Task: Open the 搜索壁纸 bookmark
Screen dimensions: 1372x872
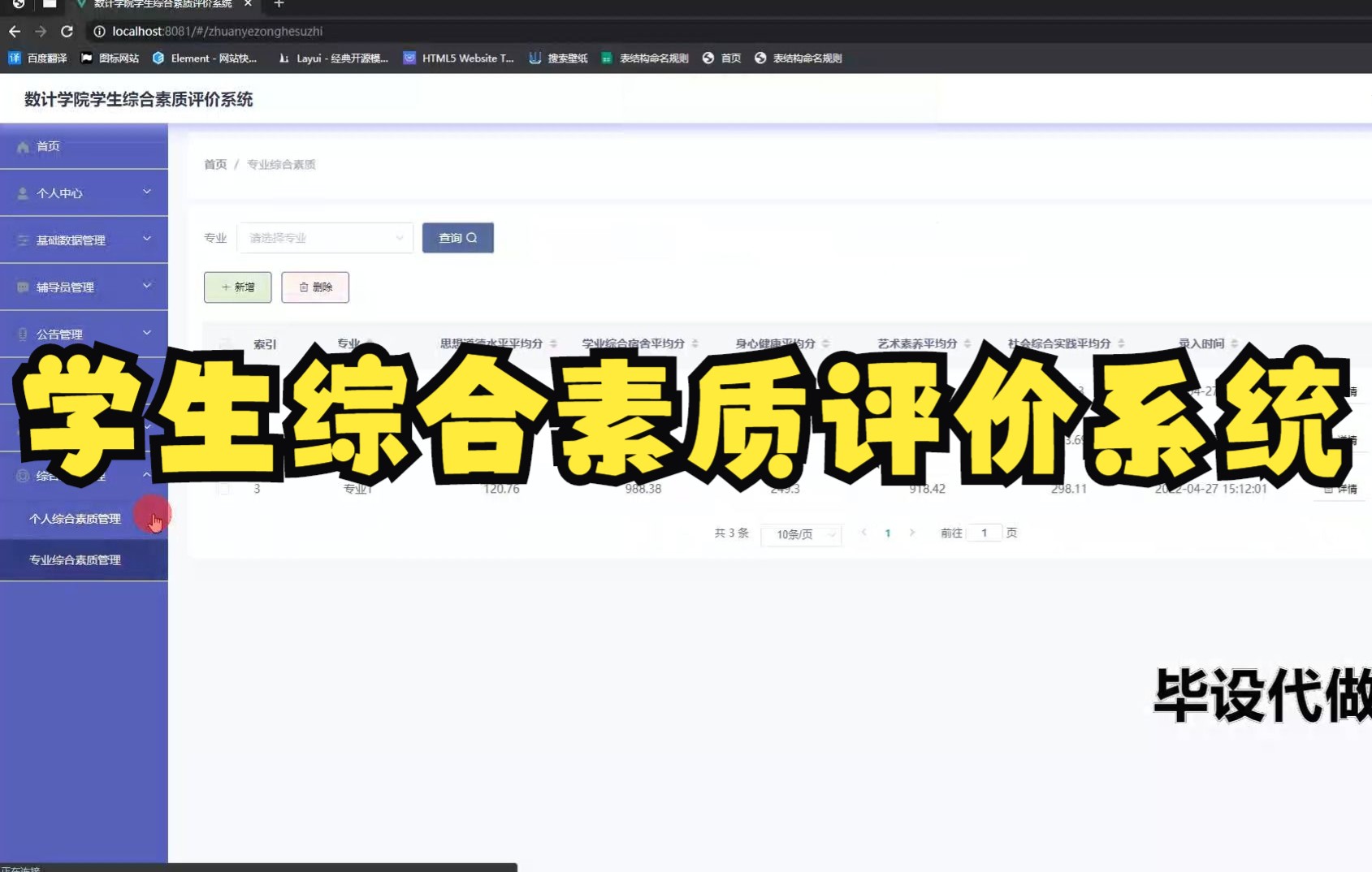Action: [x=558, y=58]
